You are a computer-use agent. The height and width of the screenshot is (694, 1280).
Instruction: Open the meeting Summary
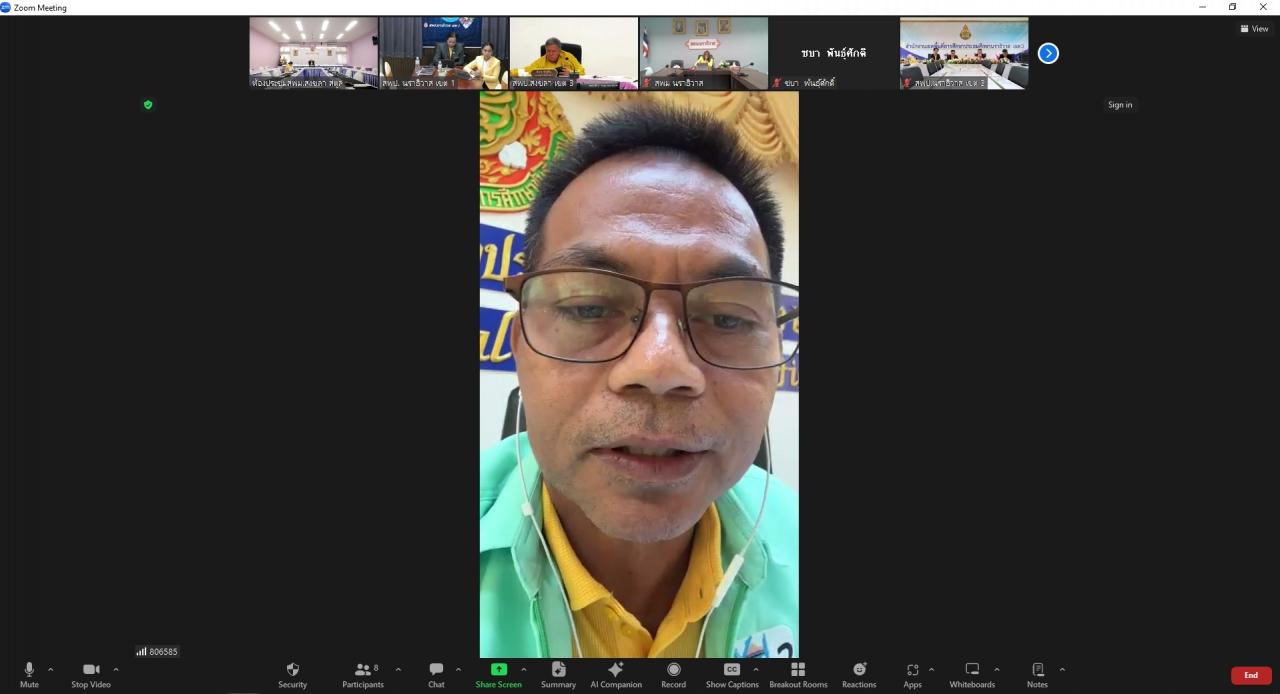558,675
